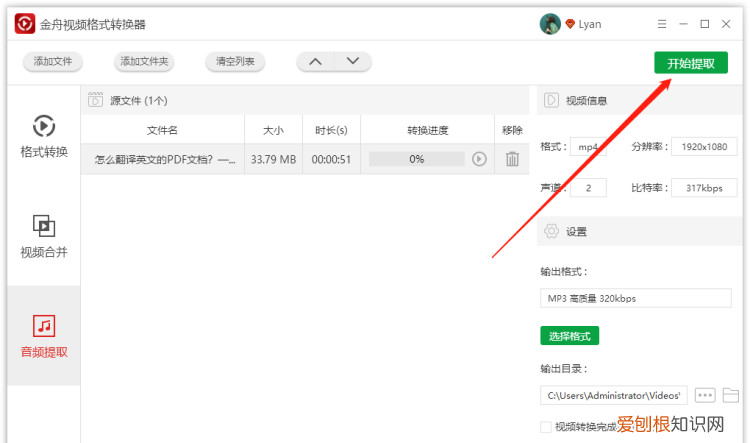Click the 00:00:51 duration cell
Screen dimensions: 750x443
(x=331, y=159)
